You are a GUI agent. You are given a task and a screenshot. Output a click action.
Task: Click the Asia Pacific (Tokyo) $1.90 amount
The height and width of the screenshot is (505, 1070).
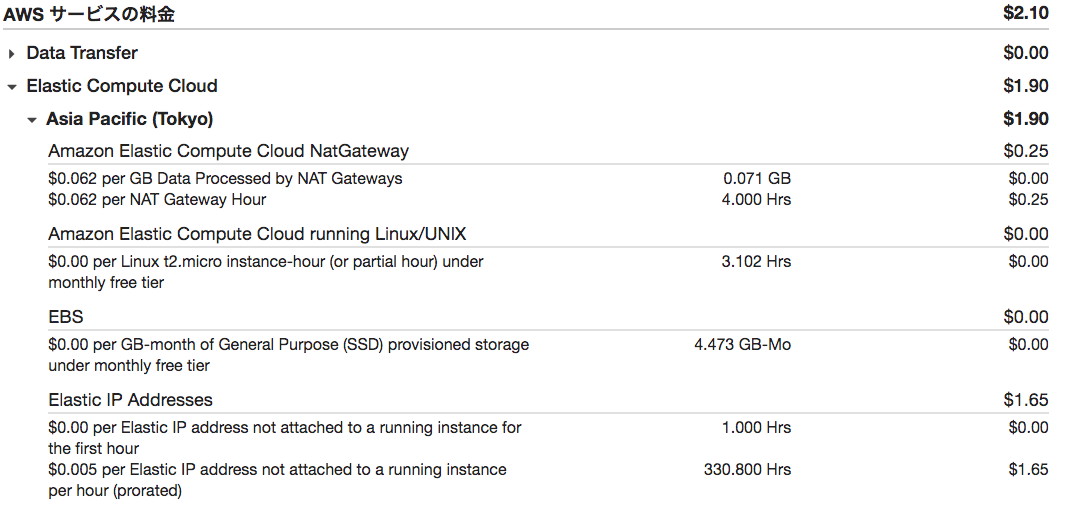coord(1026,119)
